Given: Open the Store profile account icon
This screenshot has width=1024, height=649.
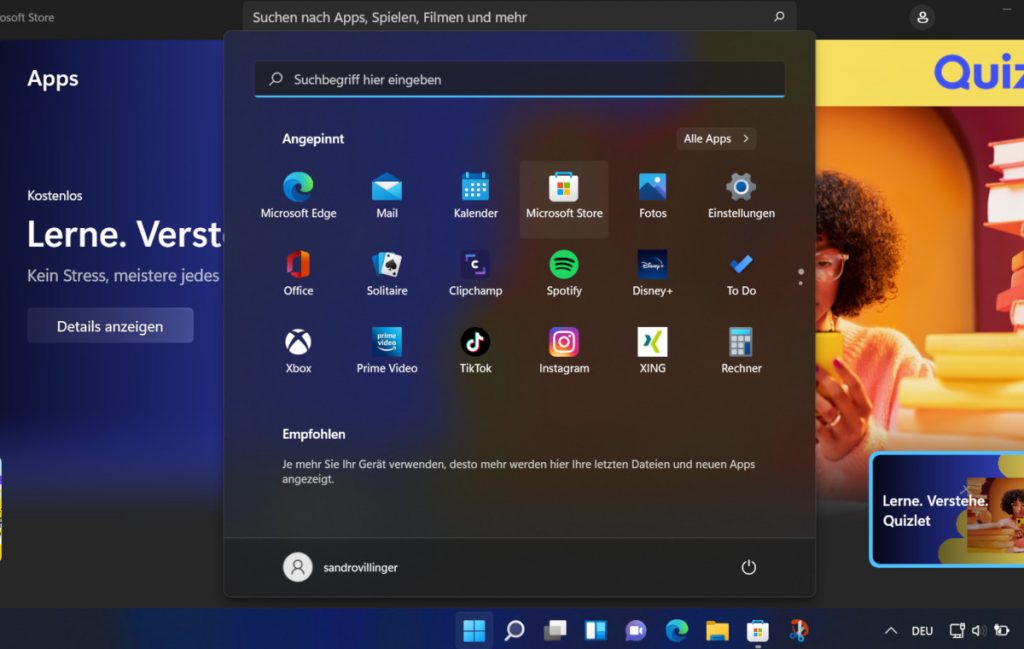Looking at the screenshot, I should click(x=922, y=17).
